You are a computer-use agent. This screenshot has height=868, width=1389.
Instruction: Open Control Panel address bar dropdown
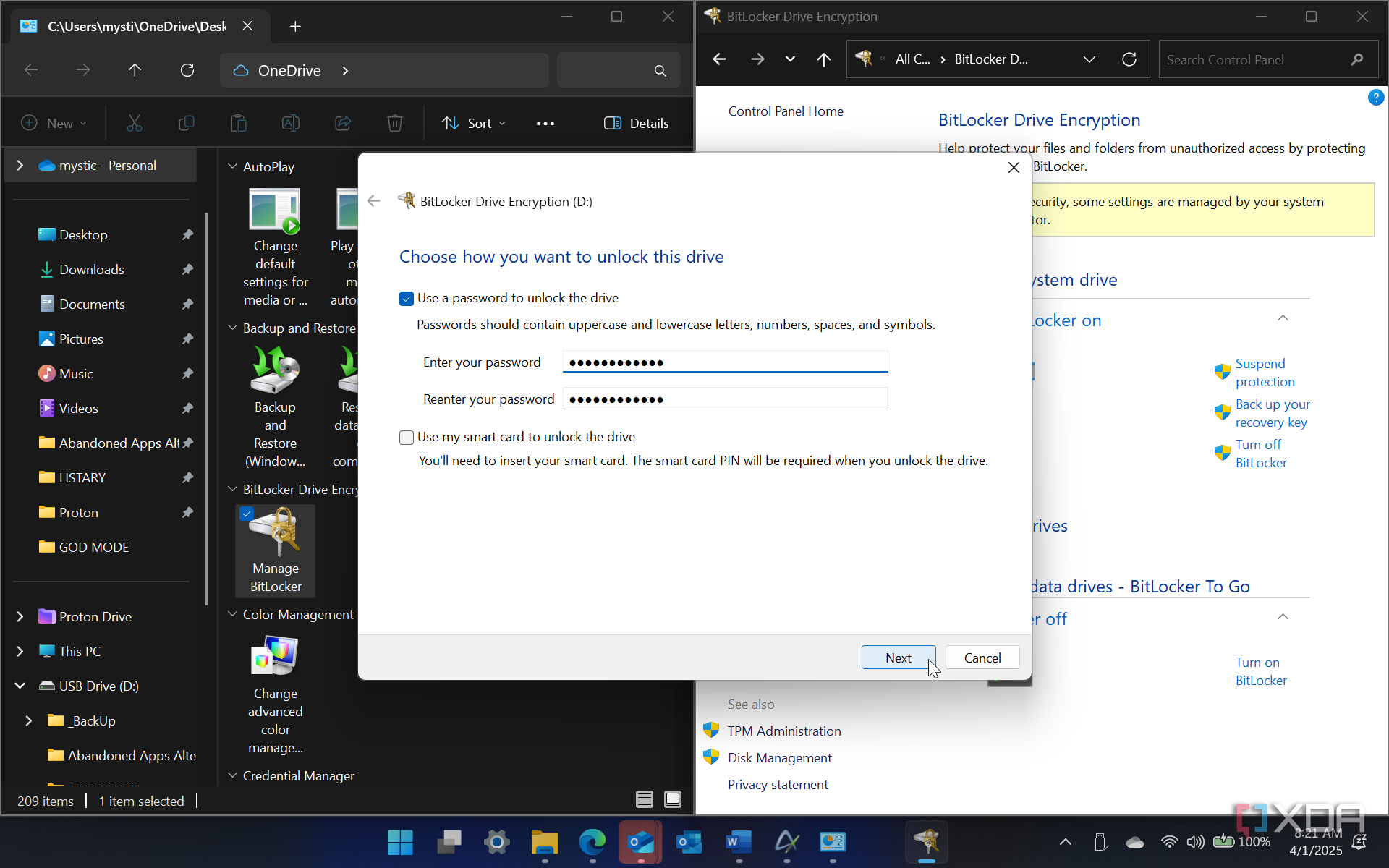[1089, 59]
